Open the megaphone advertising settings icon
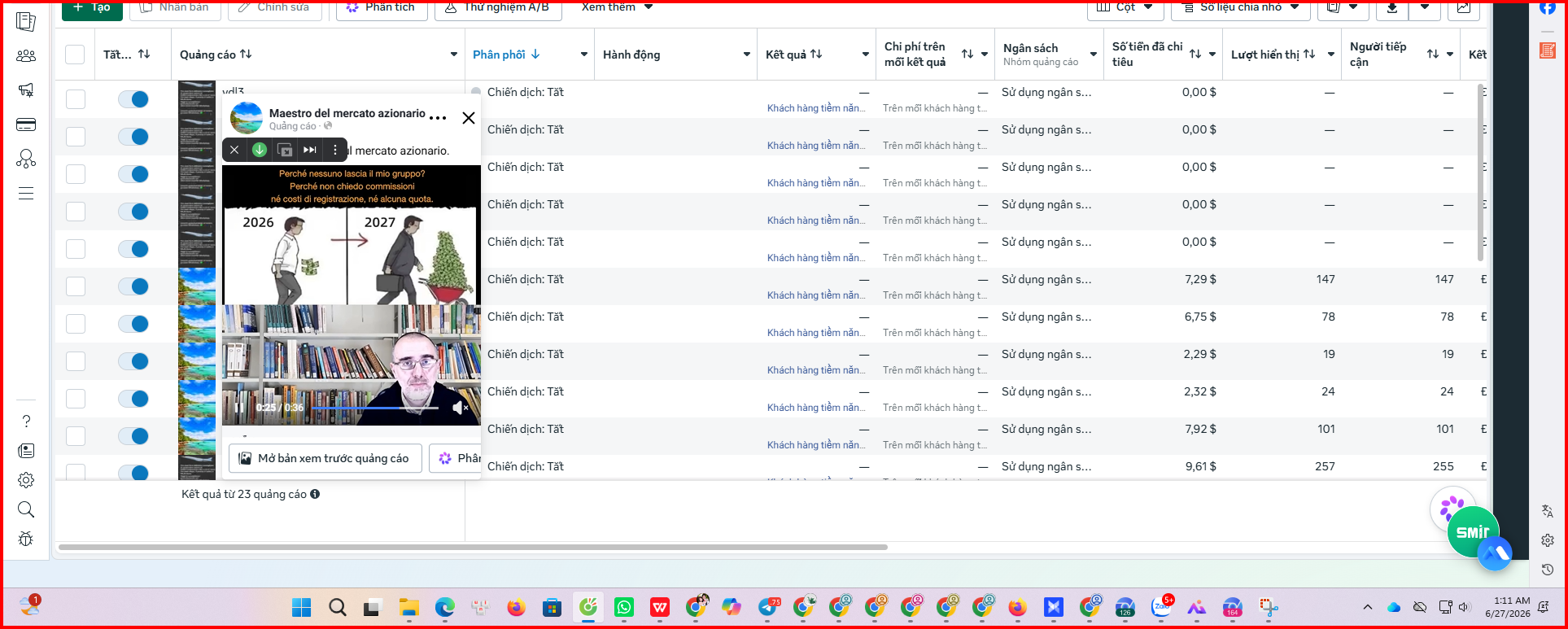 (x=26, y=90)
